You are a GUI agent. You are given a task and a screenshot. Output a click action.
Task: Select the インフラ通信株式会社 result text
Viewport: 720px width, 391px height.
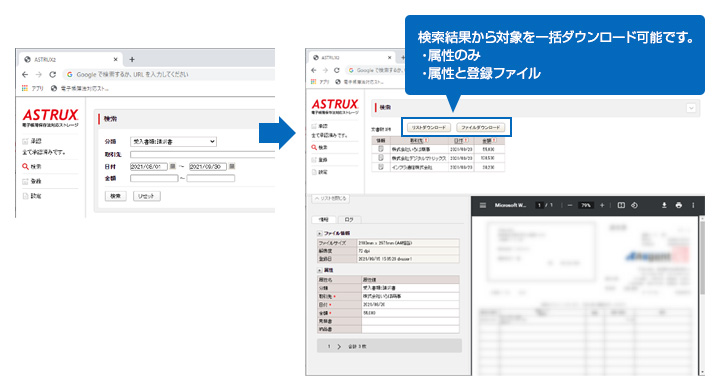pos(411,168)
